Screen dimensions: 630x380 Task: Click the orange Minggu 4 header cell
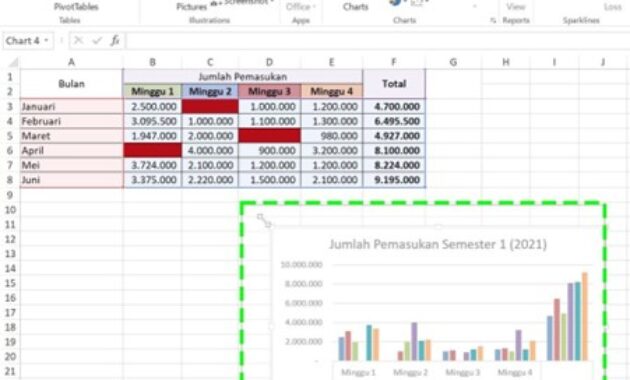[x=331, y=91]
